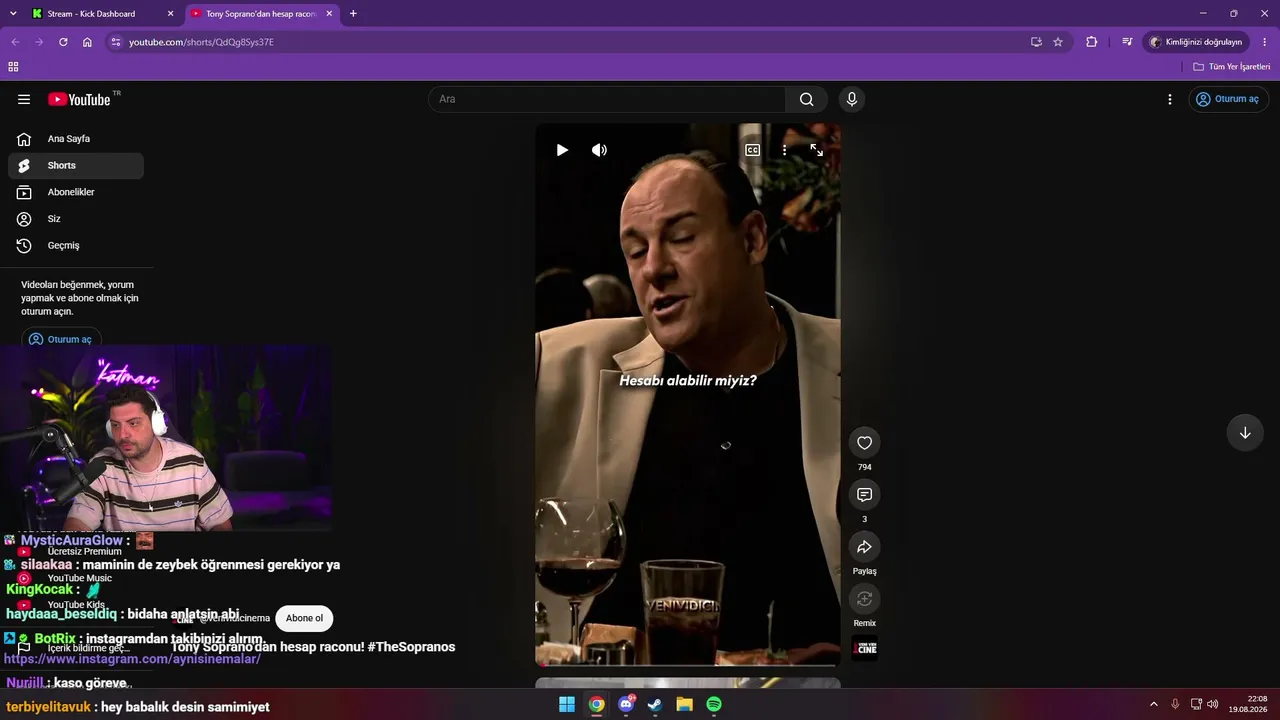Image resolution: width=1280 pixels, height=720 pixels.
Task: Mute the Shorts video volume
Action: tap(599, 150)
